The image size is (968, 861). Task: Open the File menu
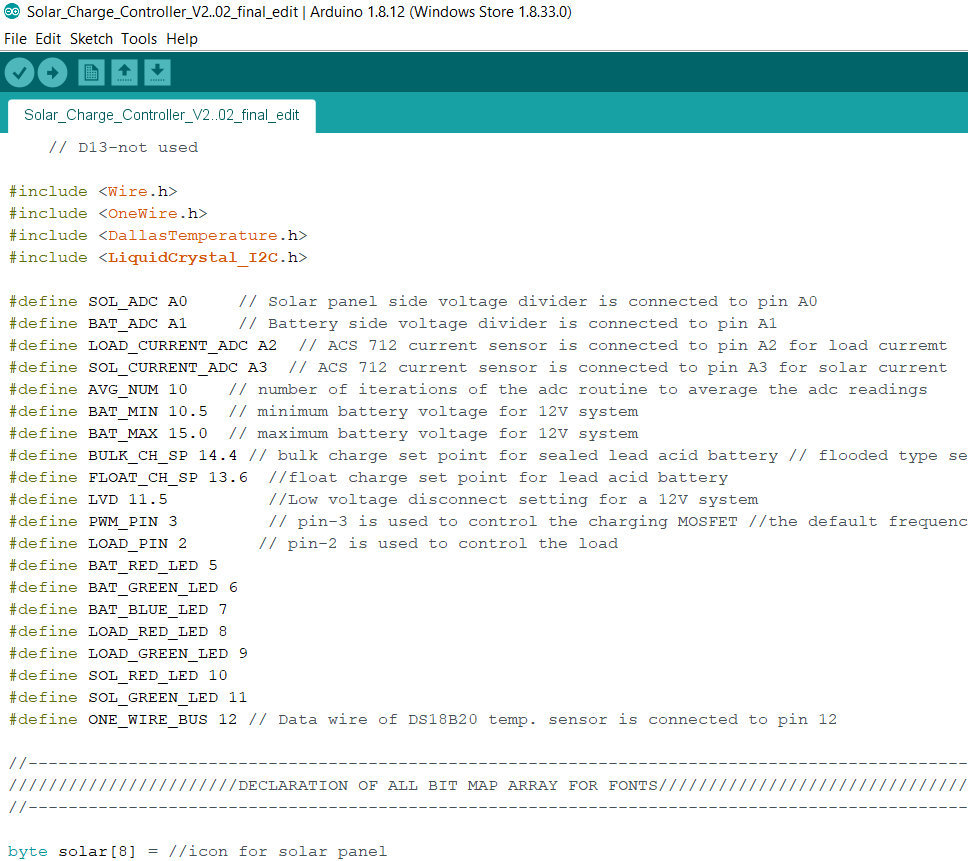coord(15,39)
